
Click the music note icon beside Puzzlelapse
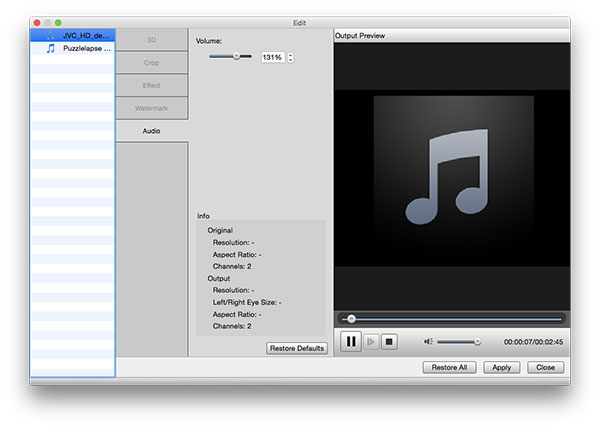51,49
